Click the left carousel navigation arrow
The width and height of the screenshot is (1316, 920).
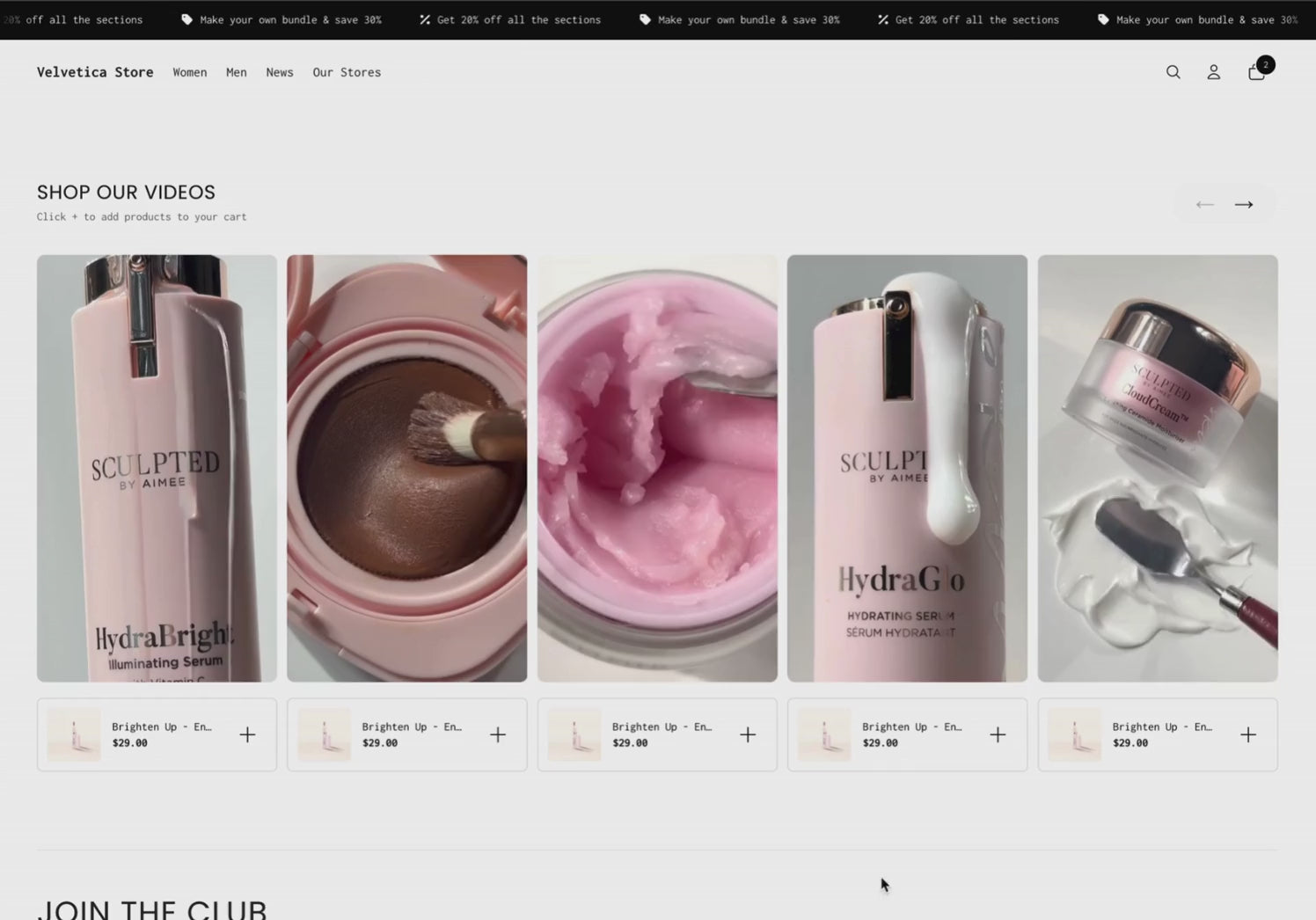[x=1204, y=204]
